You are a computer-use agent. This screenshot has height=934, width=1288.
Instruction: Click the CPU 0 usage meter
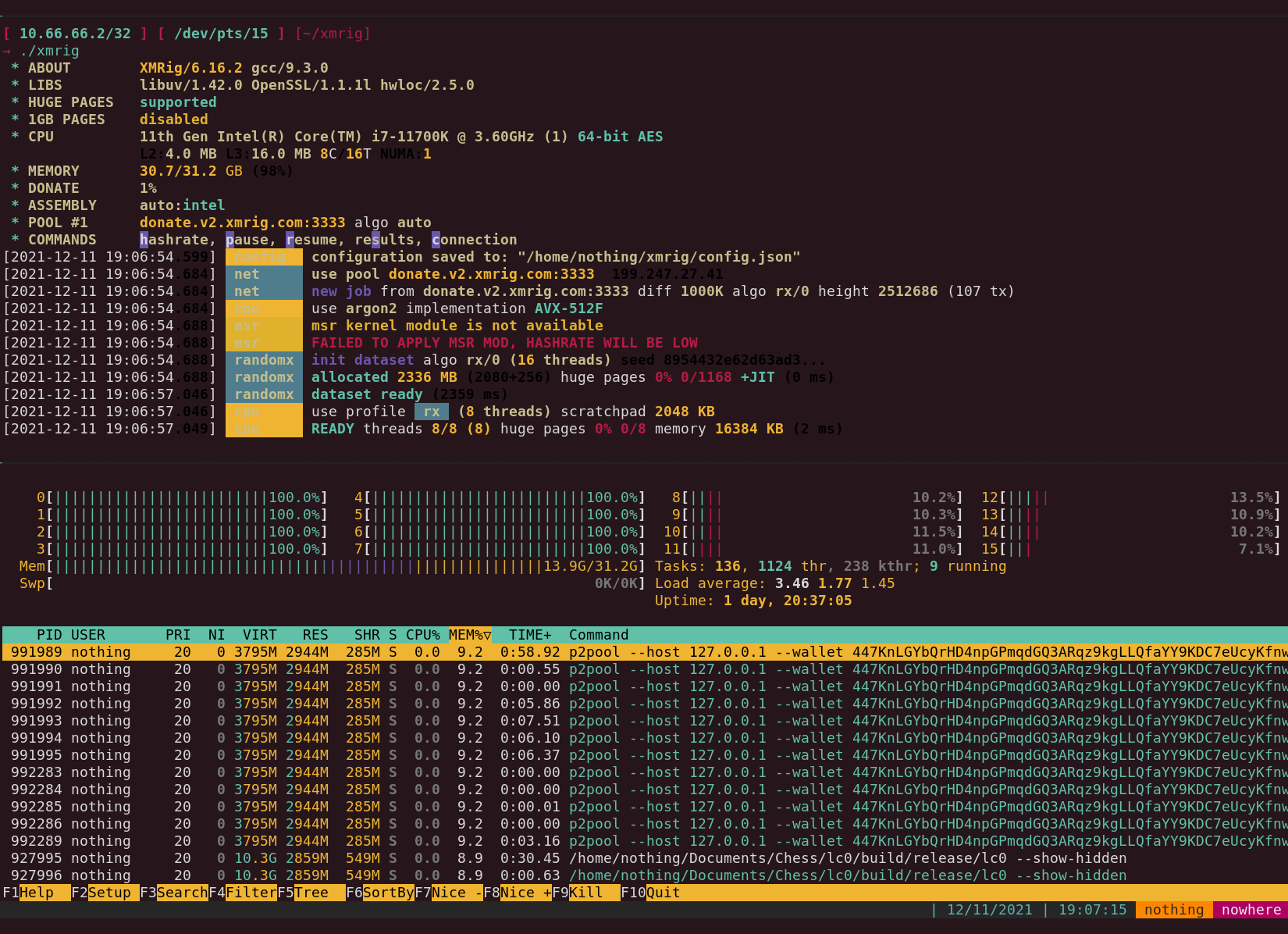[x=182, y=497]
